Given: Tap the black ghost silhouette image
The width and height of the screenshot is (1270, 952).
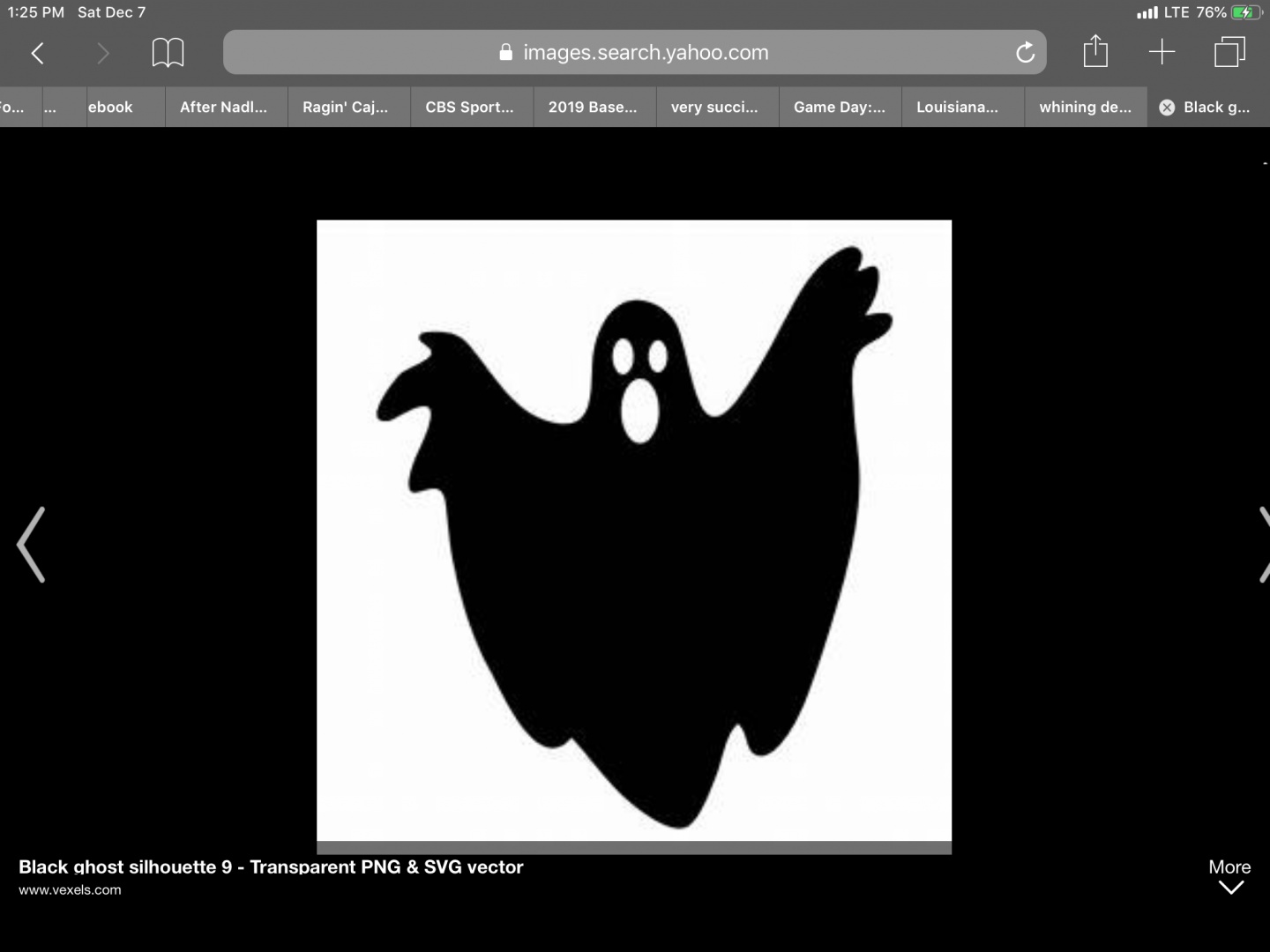Looking at the screenshot, I should tap(634, 531).
